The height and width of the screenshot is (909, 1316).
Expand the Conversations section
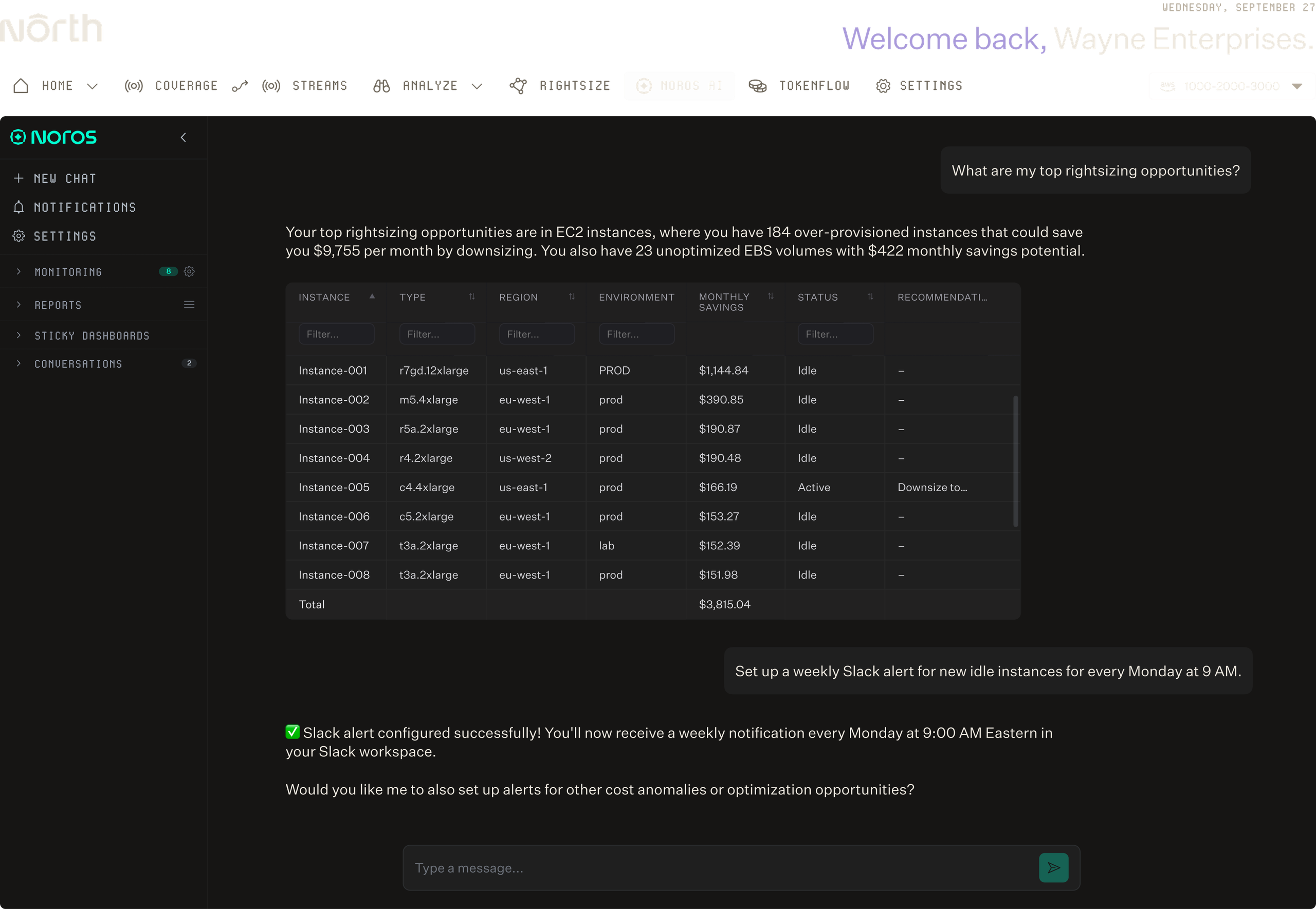pyautogui.click(x=19, y=363)
